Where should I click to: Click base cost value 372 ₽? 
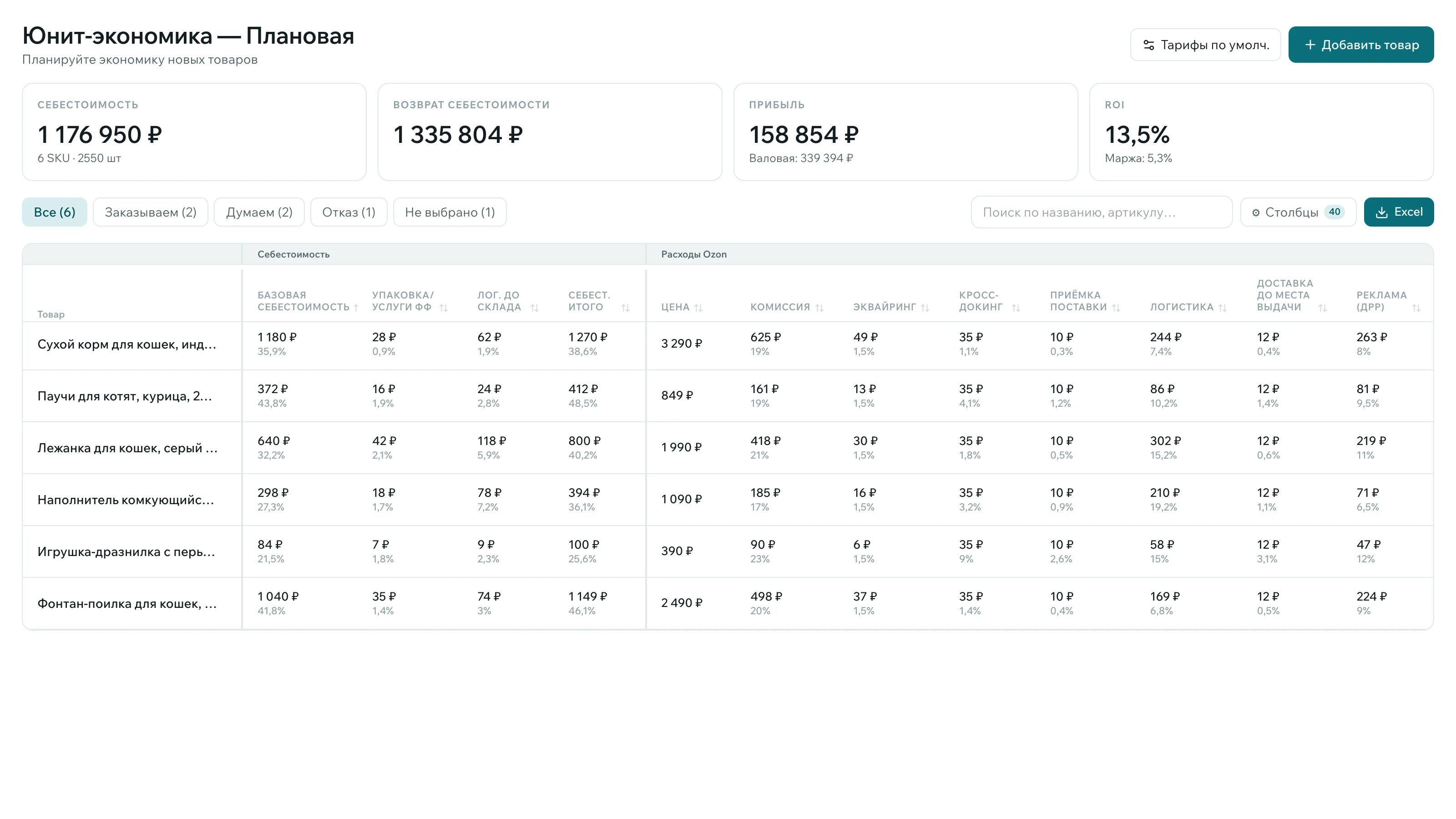coord(273,389)
